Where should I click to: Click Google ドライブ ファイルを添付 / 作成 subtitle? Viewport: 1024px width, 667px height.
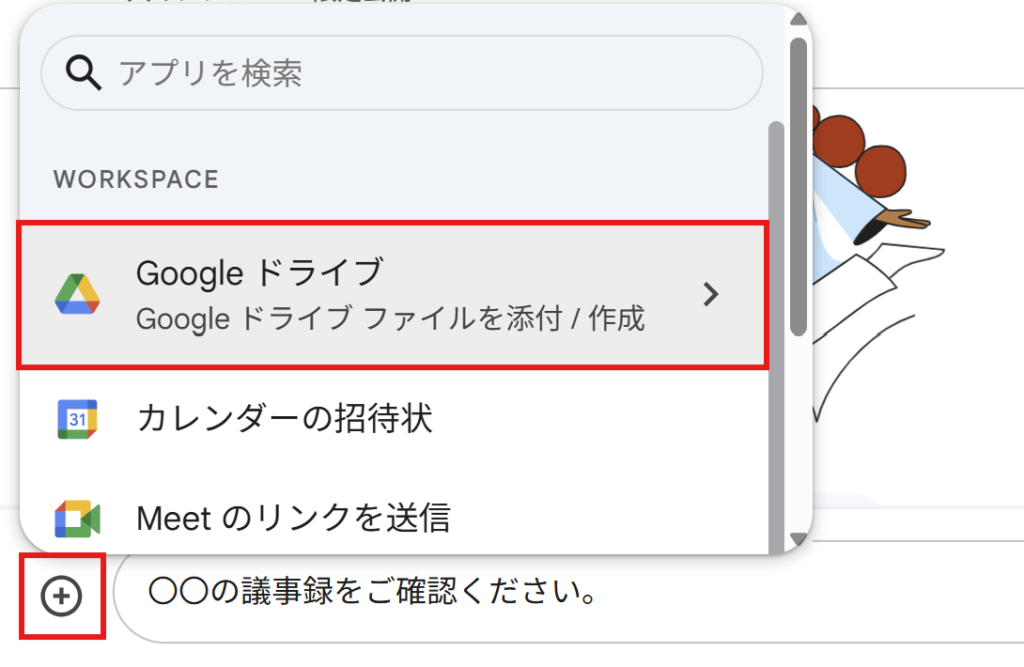coord(391,319)
